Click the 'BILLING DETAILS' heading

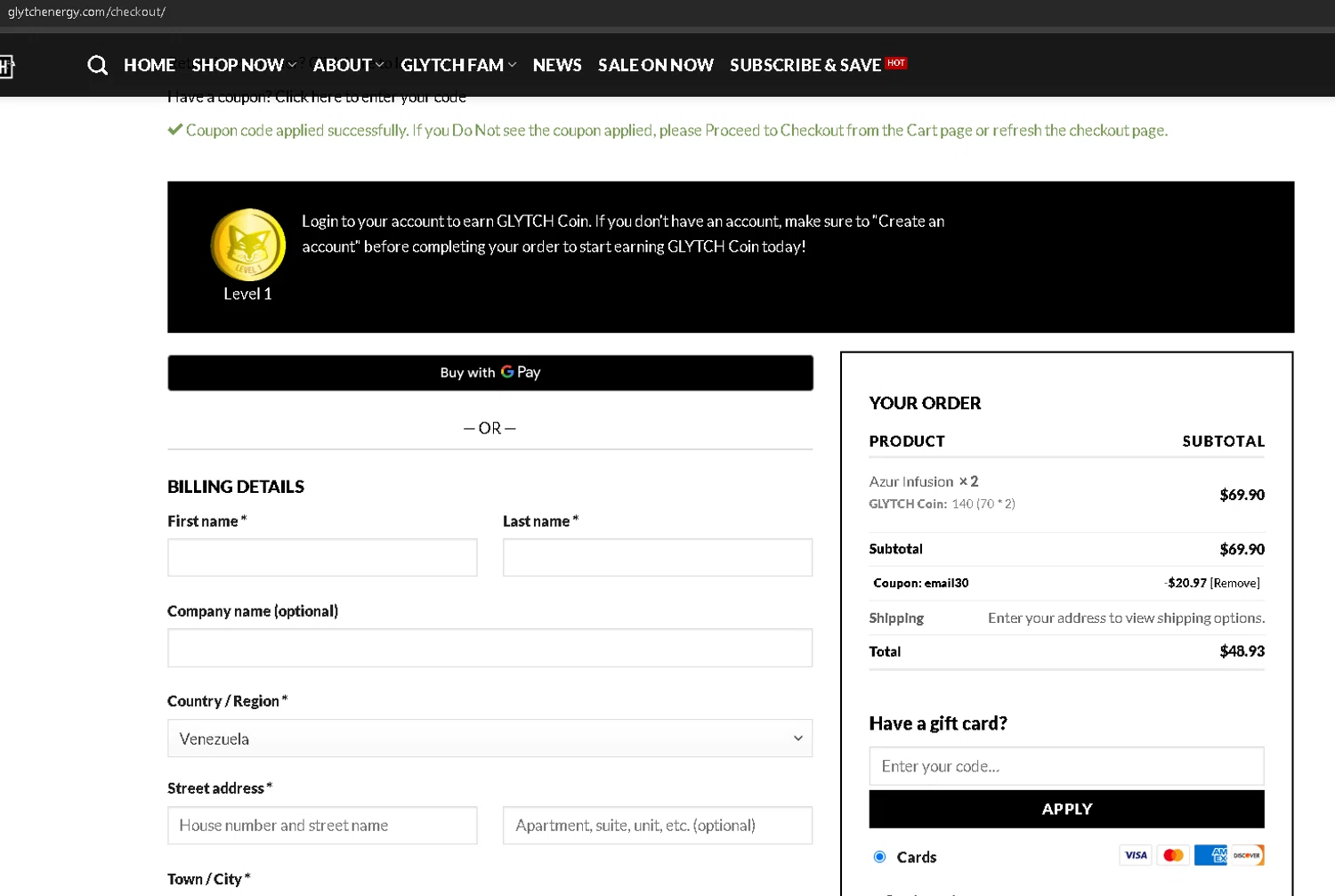[x=236, y=487]
